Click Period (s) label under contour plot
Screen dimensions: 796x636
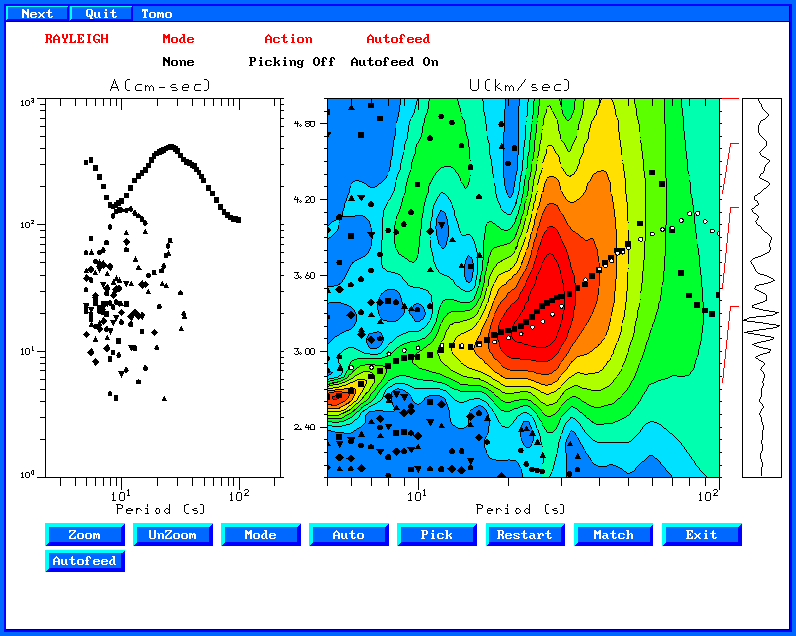(520, 509)
